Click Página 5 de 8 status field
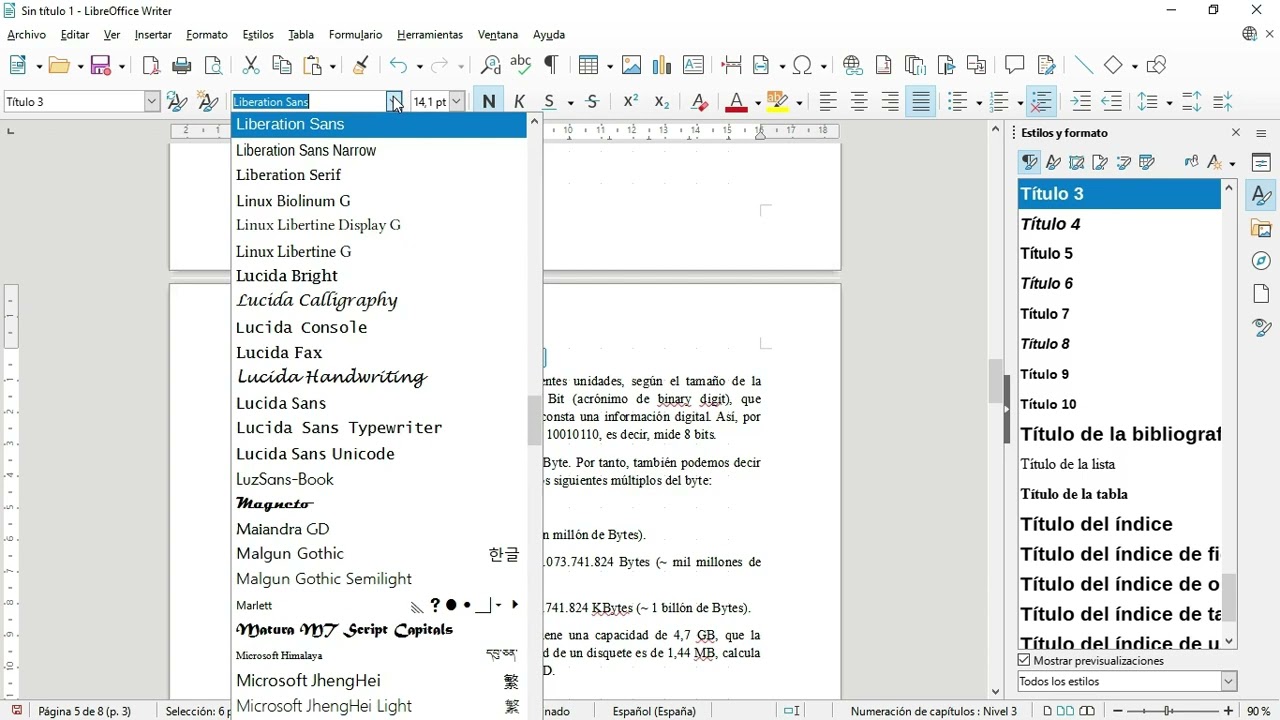Screen dimensions: 1280x720 coord(84,711)
